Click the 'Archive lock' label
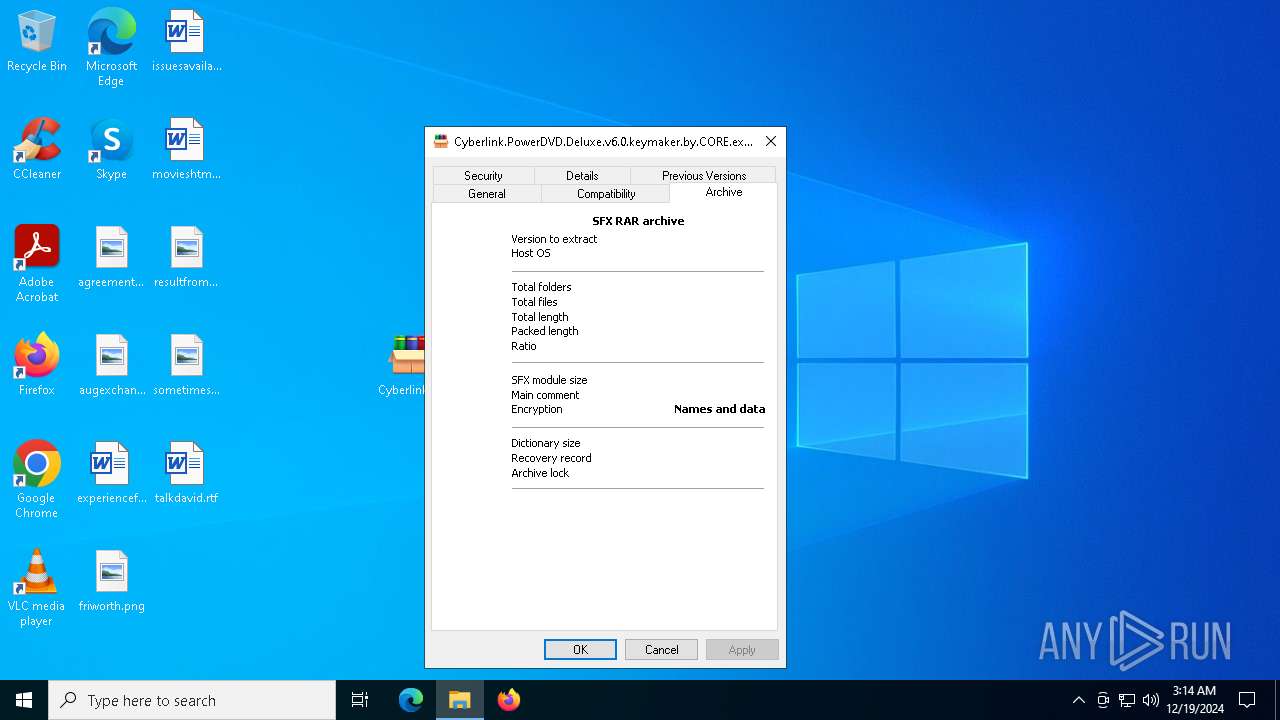Screen dimensions: 1280x720 [540, 473]
